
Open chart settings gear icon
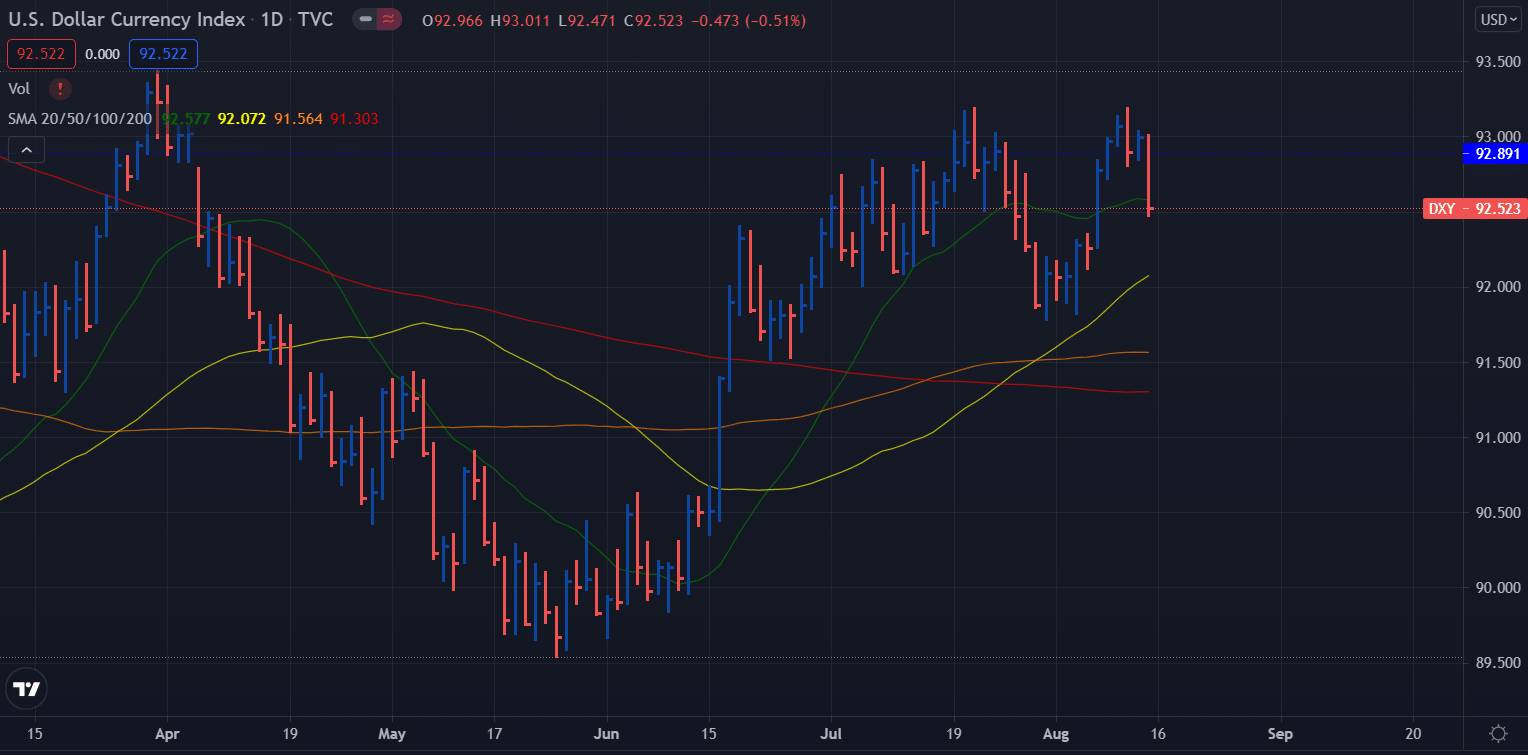click(1499, 733)
